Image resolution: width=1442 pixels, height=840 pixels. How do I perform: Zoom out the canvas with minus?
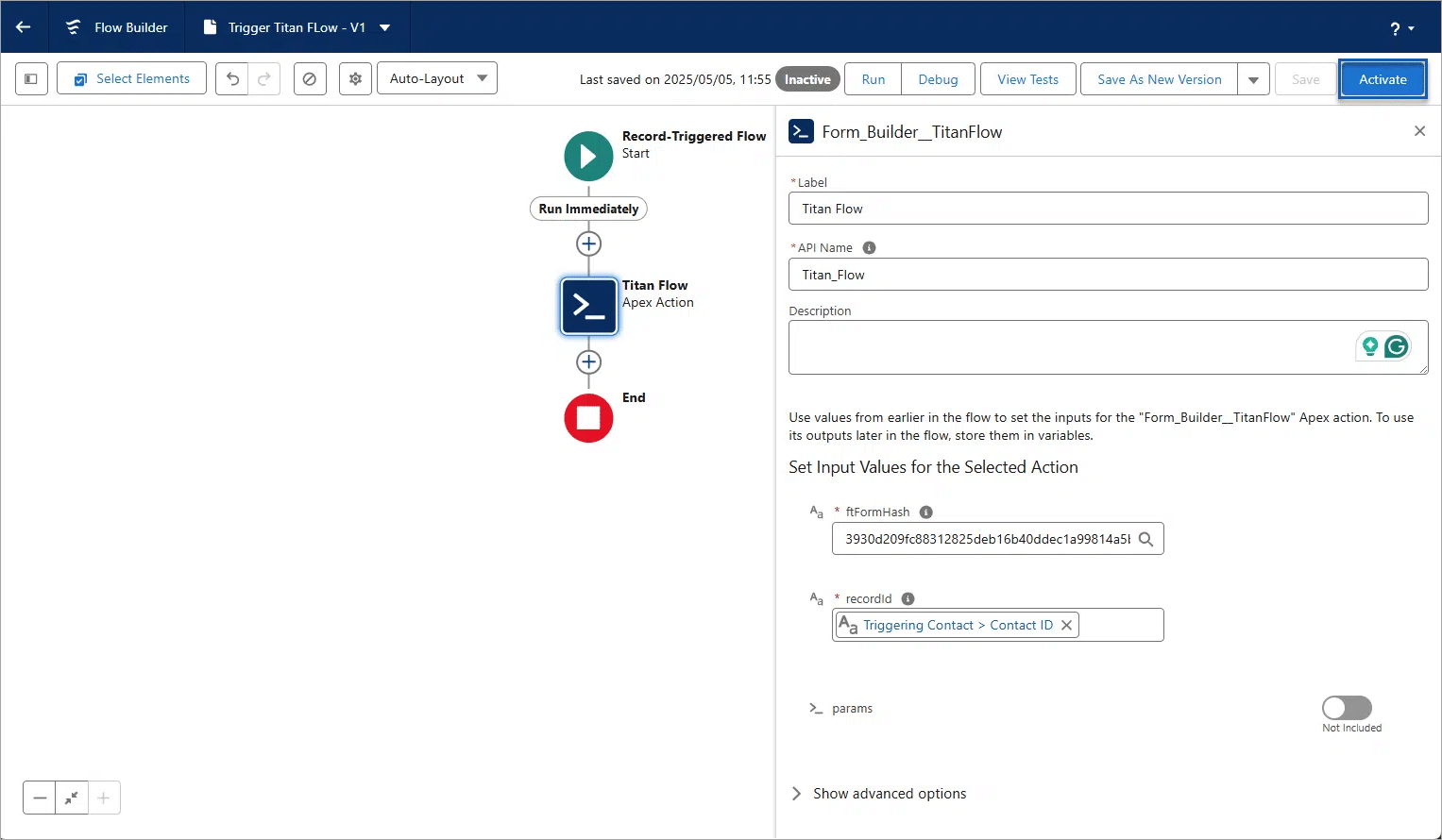coord(40,798)
